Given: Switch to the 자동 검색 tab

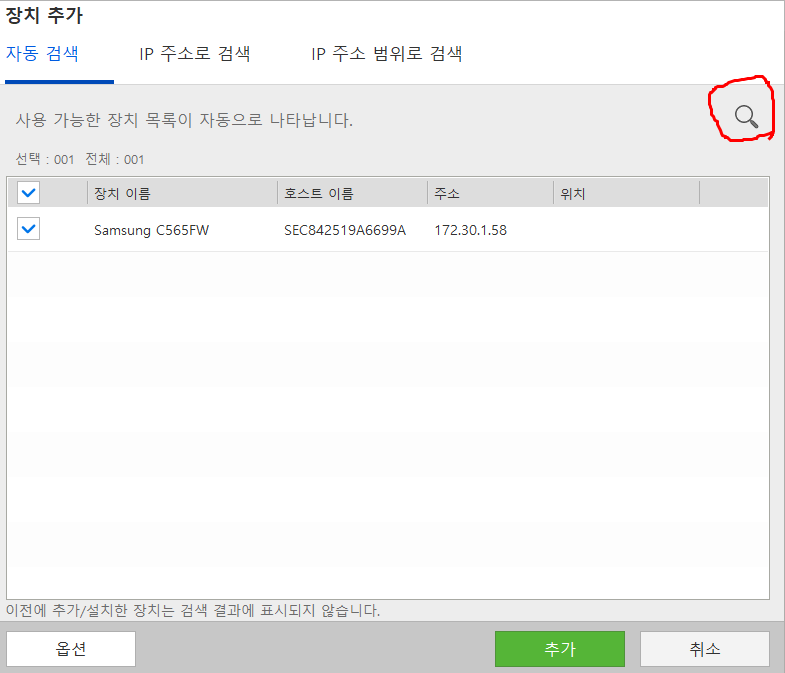Looking at the screenshot, I should click(42, 54).
